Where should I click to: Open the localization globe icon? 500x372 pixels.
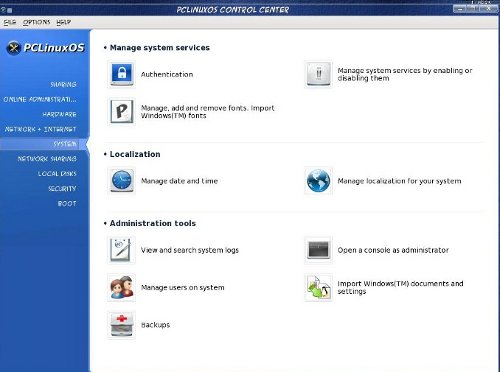(x=318, y=181)
